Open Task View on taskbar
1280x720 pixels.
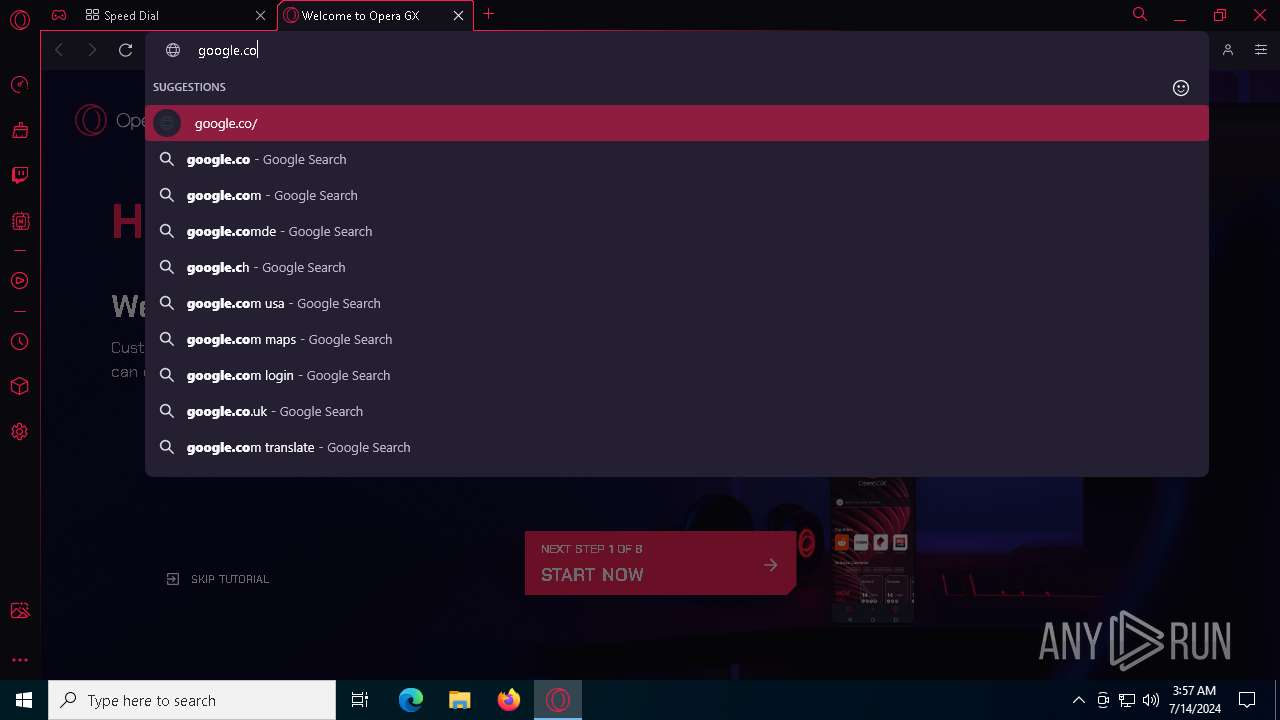[360, 700]
